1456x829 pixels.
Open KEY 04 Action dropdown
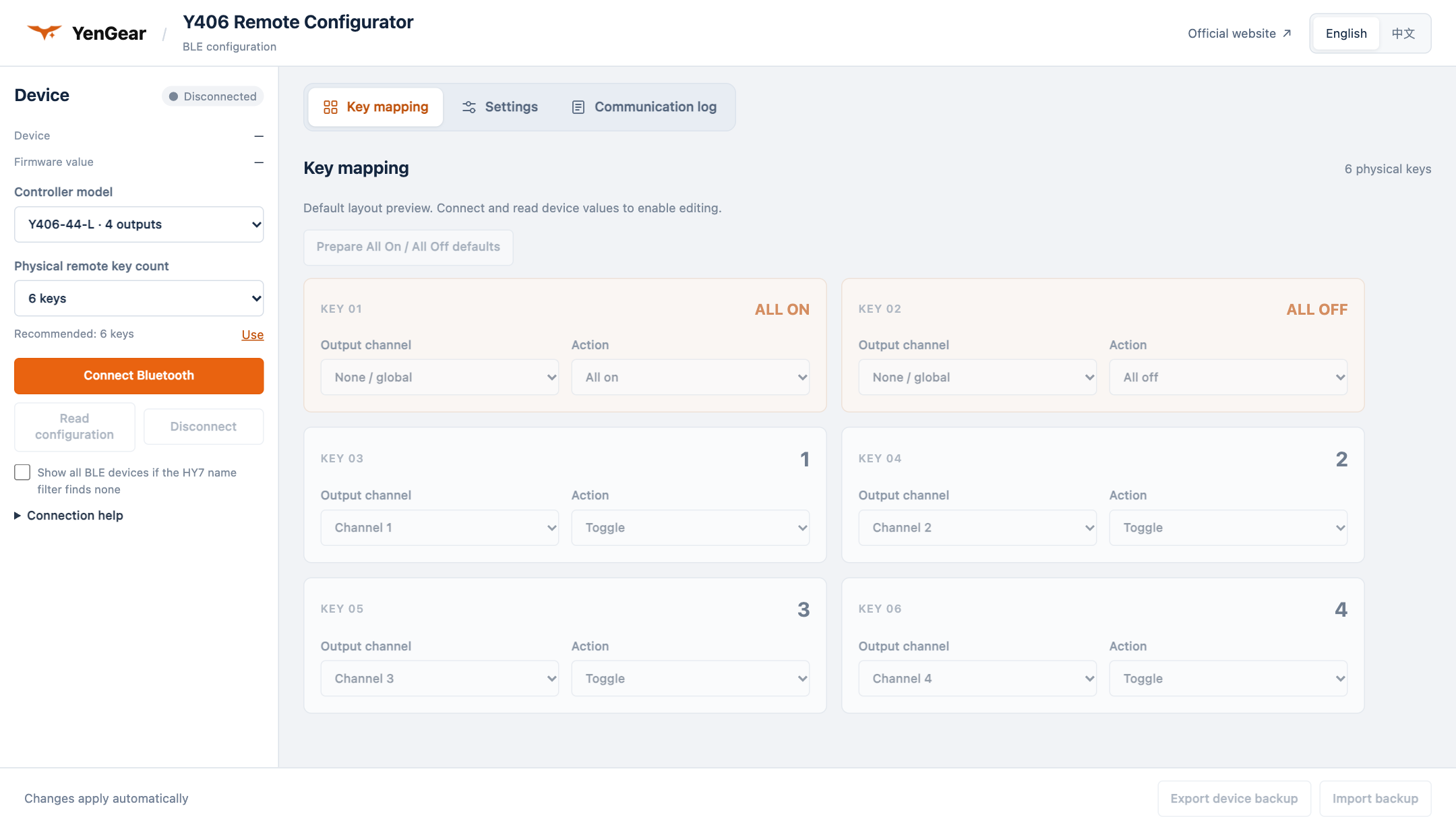point(1228,528)
